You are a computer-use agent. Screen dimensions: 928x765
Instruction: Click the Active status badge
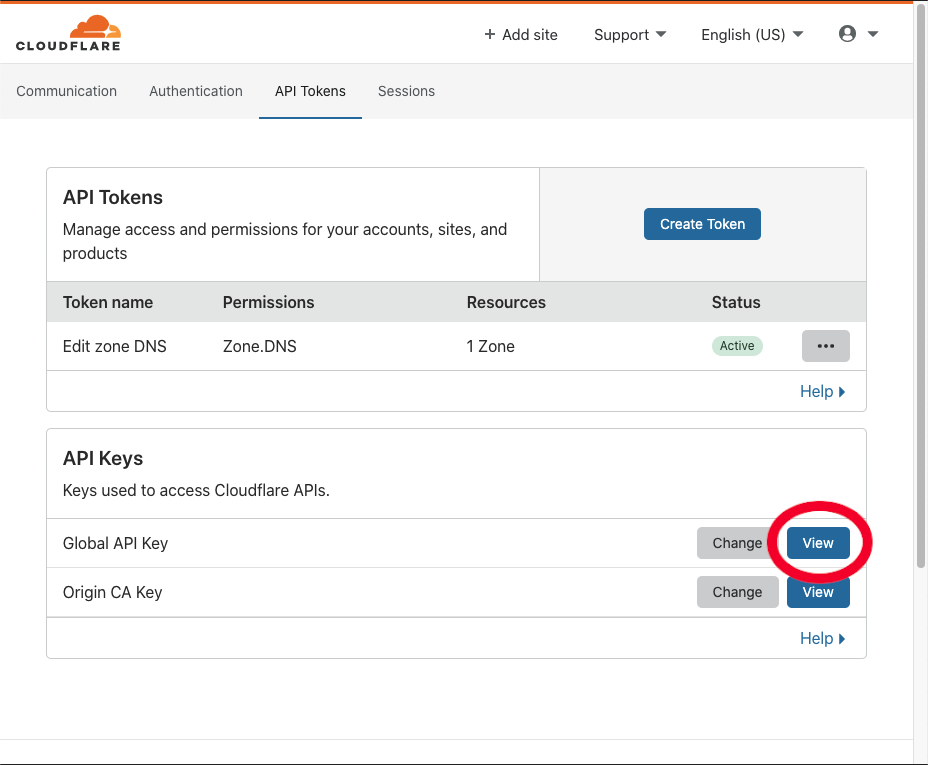737,346
